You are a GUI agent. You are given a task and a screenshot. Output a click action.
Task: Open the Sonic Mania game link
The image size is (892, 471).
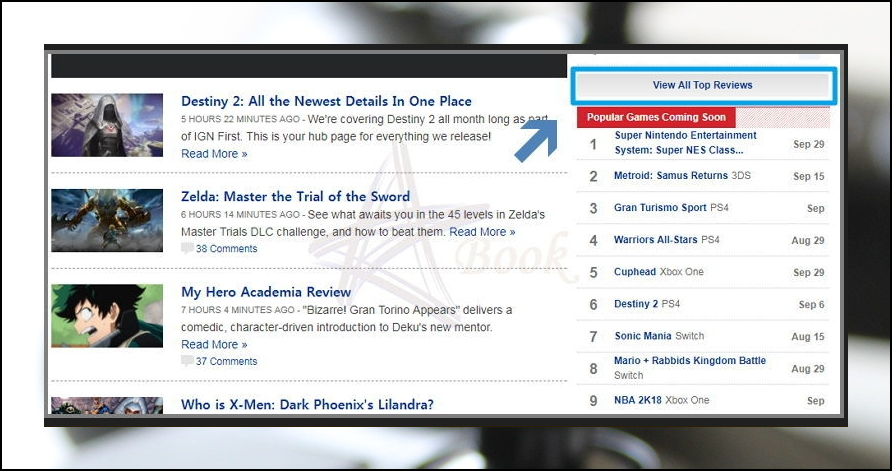click(x=643, y=336)
